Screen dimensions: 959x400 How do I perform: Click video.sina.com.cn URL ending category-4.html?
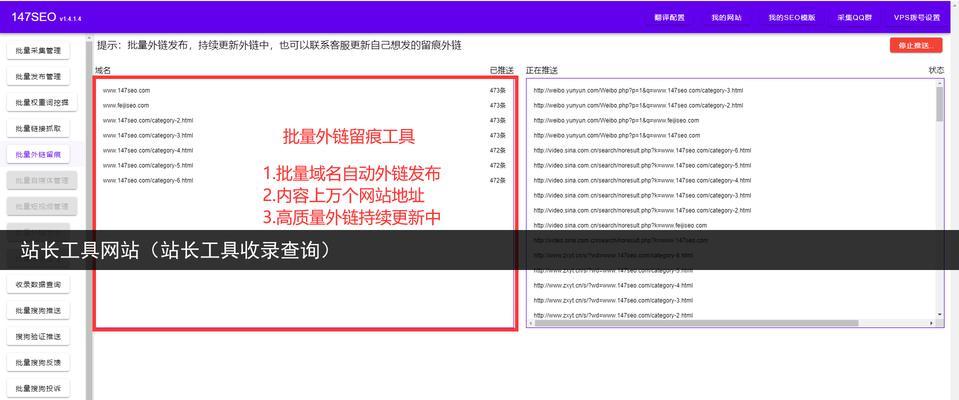pos(642,180)
